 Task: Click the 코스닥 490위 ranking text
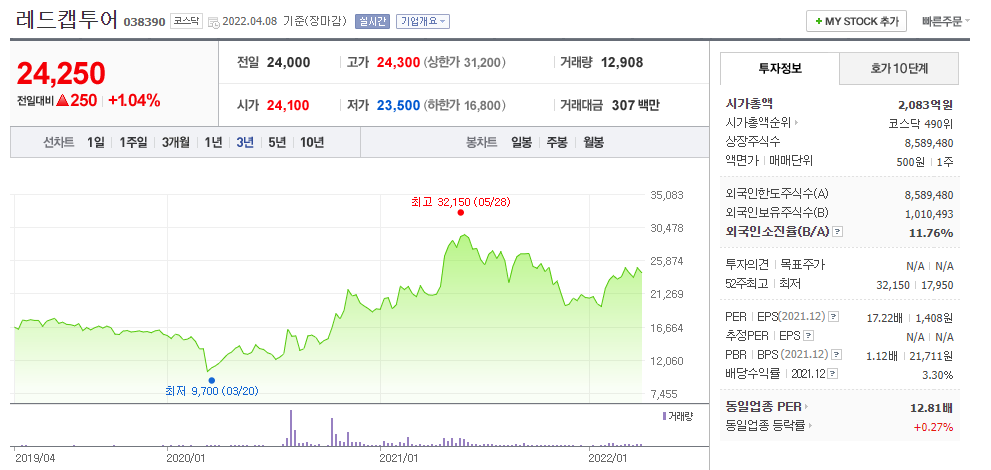920,123
